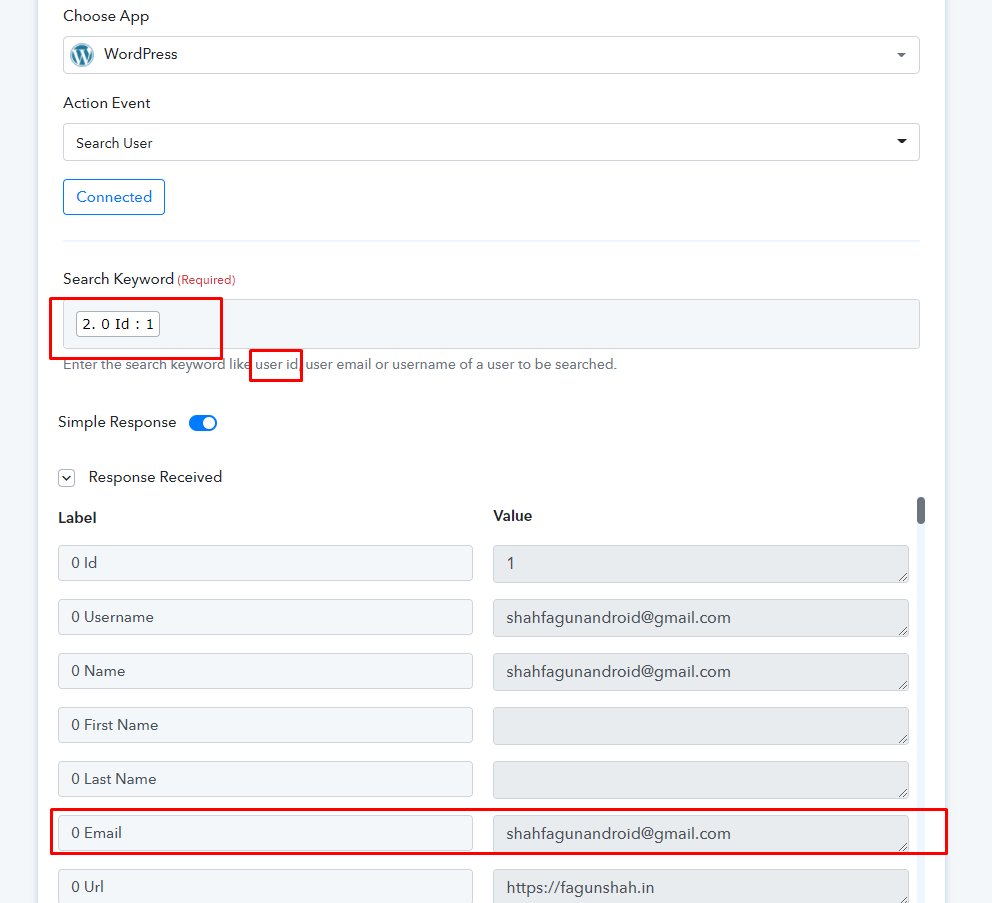Click the response list scrollbar thumb
The image size is (992, 903).
pyautogui.click(x=921, y=510)
